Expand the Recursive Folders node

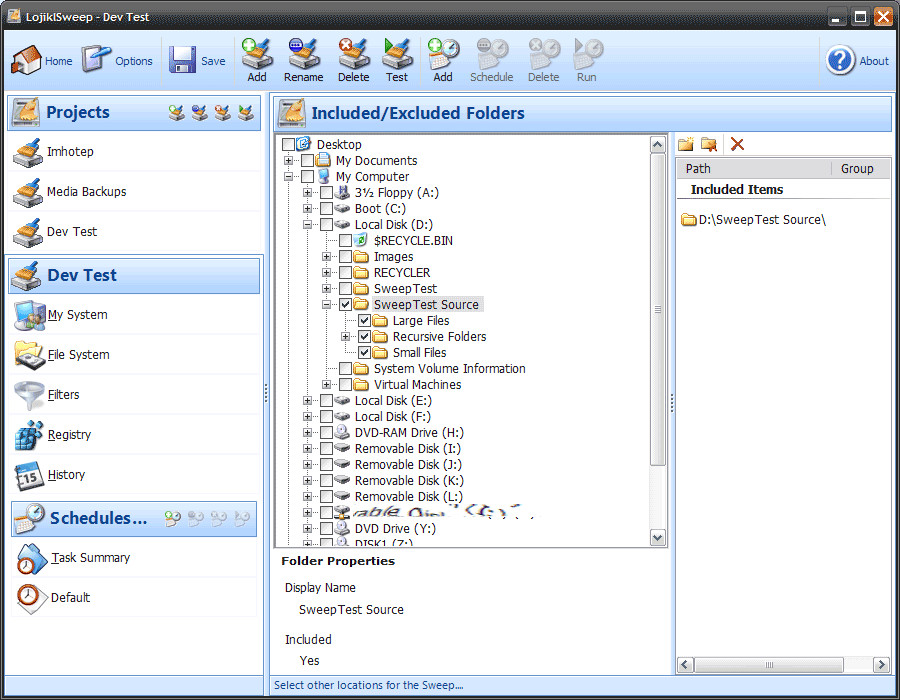click(x=346, y=337)
